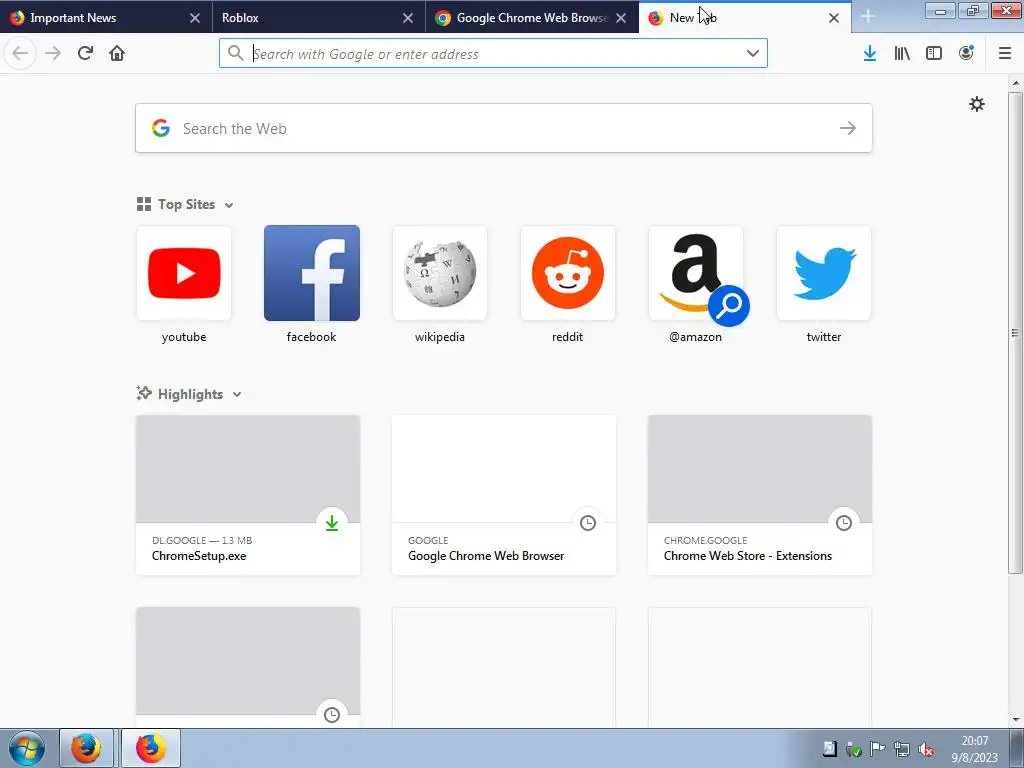Viewport: 1024px width, 768px height.
Task: Click the Highlights heading
Action: [x=190, y=394]
